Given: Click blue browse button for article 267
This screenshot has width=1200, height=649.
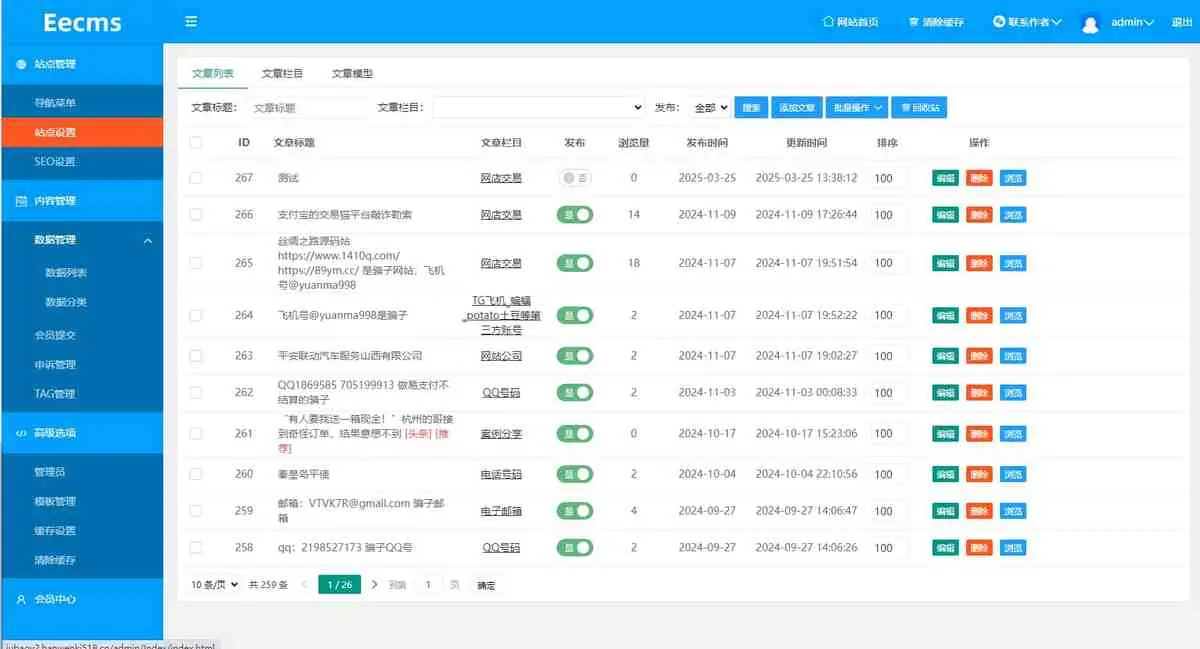Looking at the screenshot, I should [x=1013, y=178].
